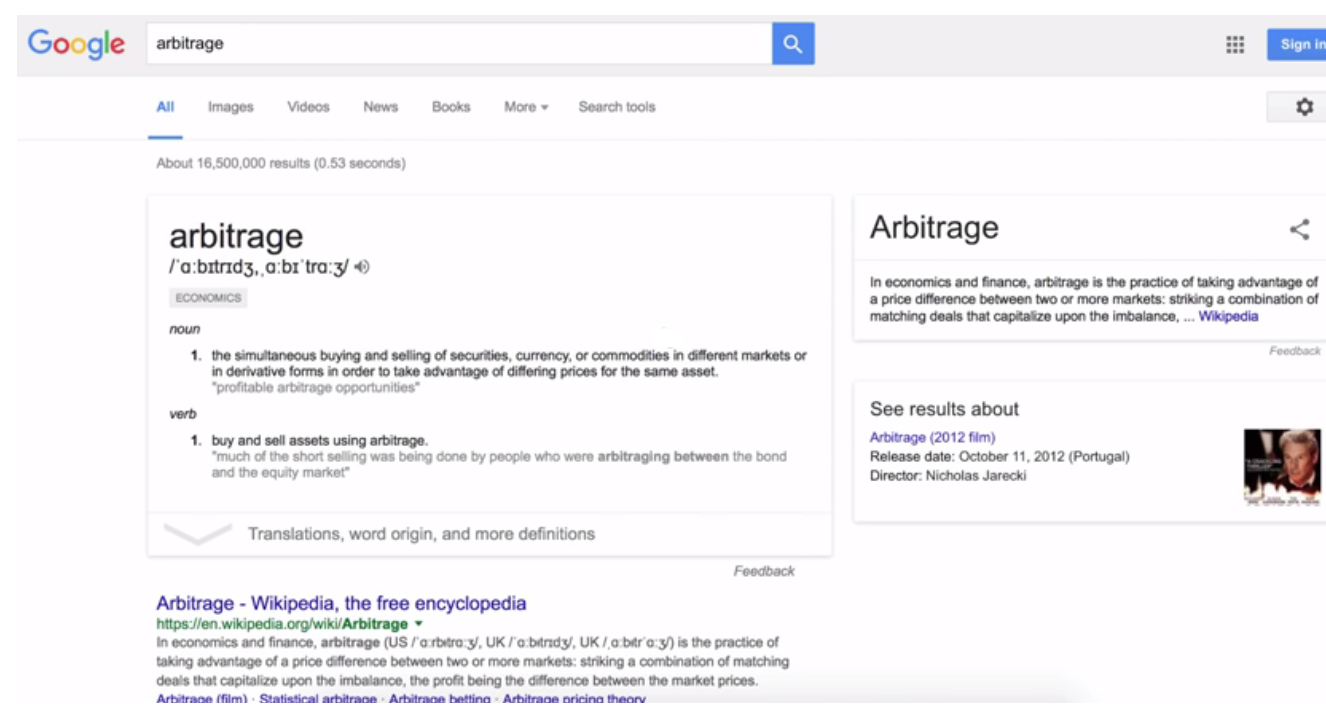Open the Wikipedia result URL dropdown arrow

point(418,624)
